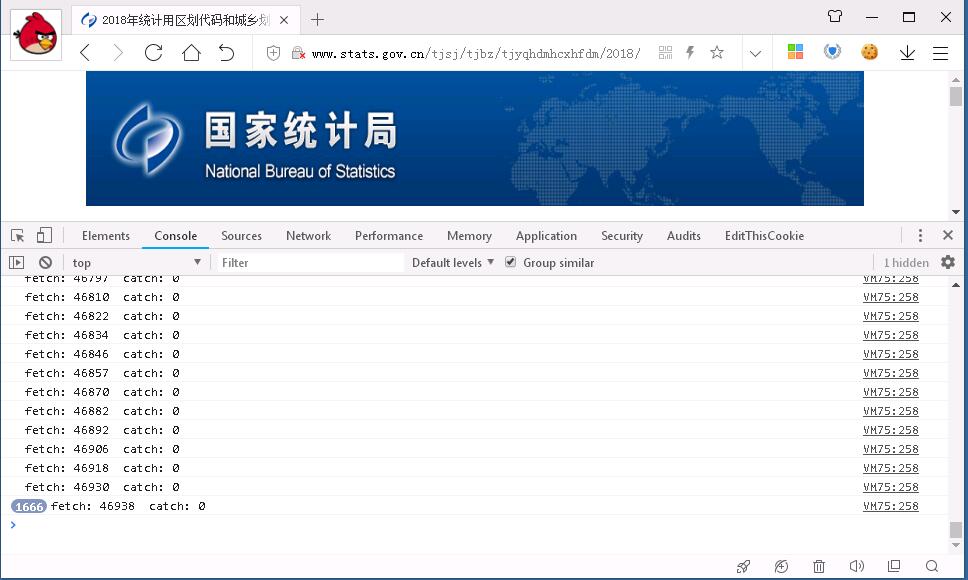Open console settings gear
Screen dimensions: 968x580
[948, 262]
